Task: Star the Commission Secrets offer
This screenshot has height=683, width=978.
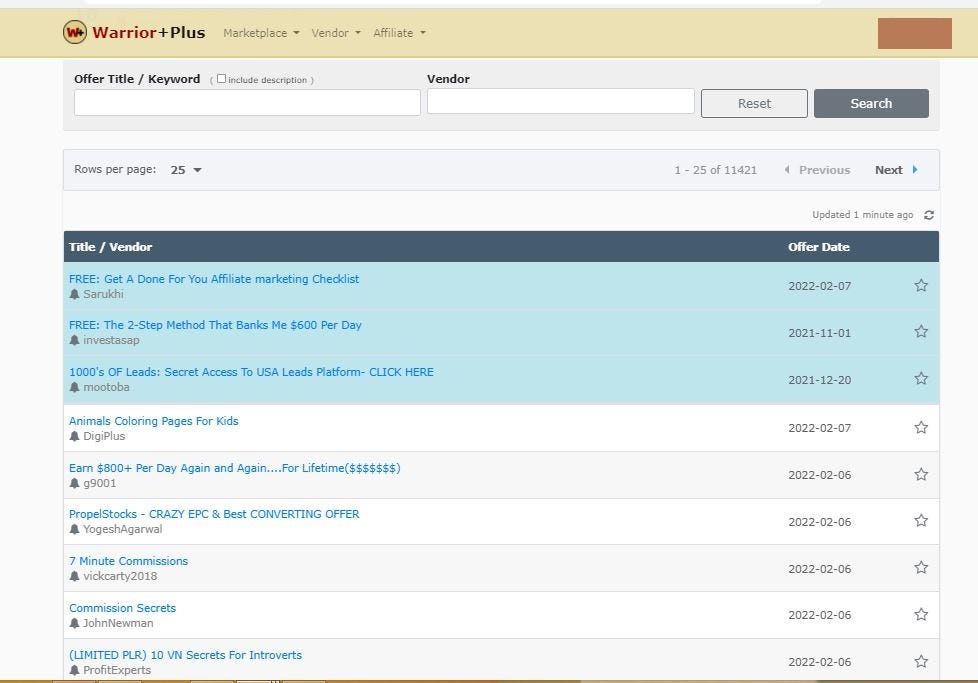Action: point(921,615)
